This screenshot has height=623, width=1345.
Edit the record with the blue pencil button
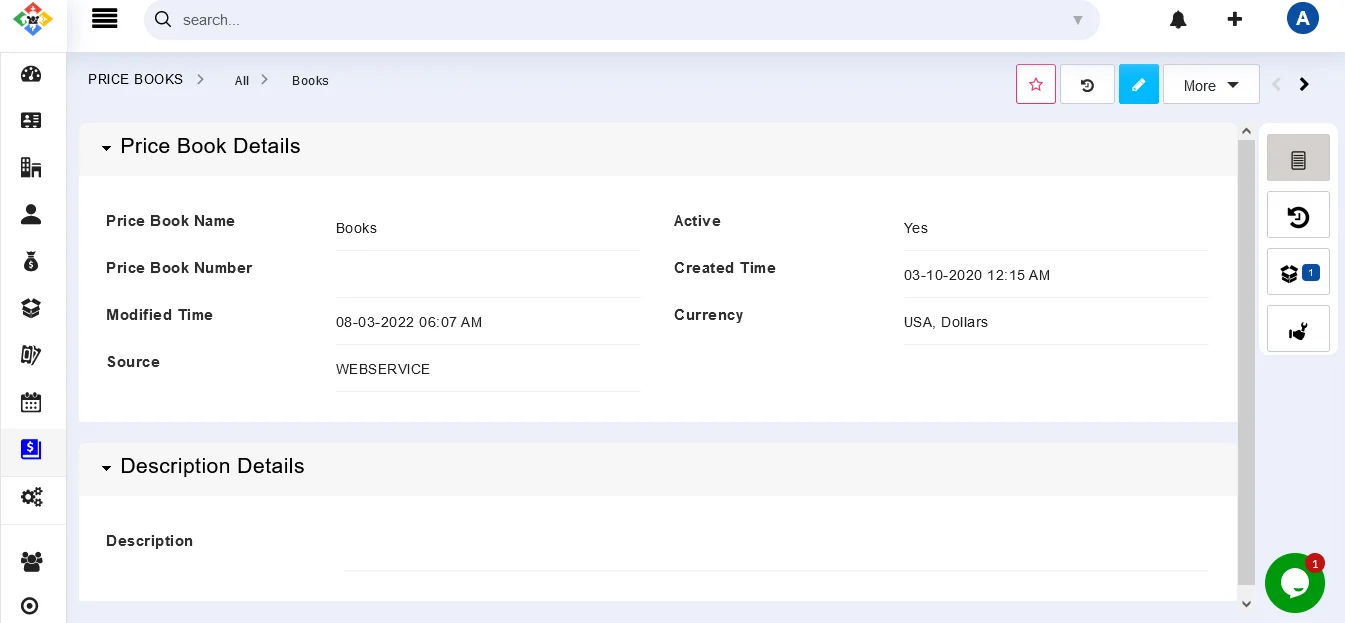click(x=1138, y=84)
